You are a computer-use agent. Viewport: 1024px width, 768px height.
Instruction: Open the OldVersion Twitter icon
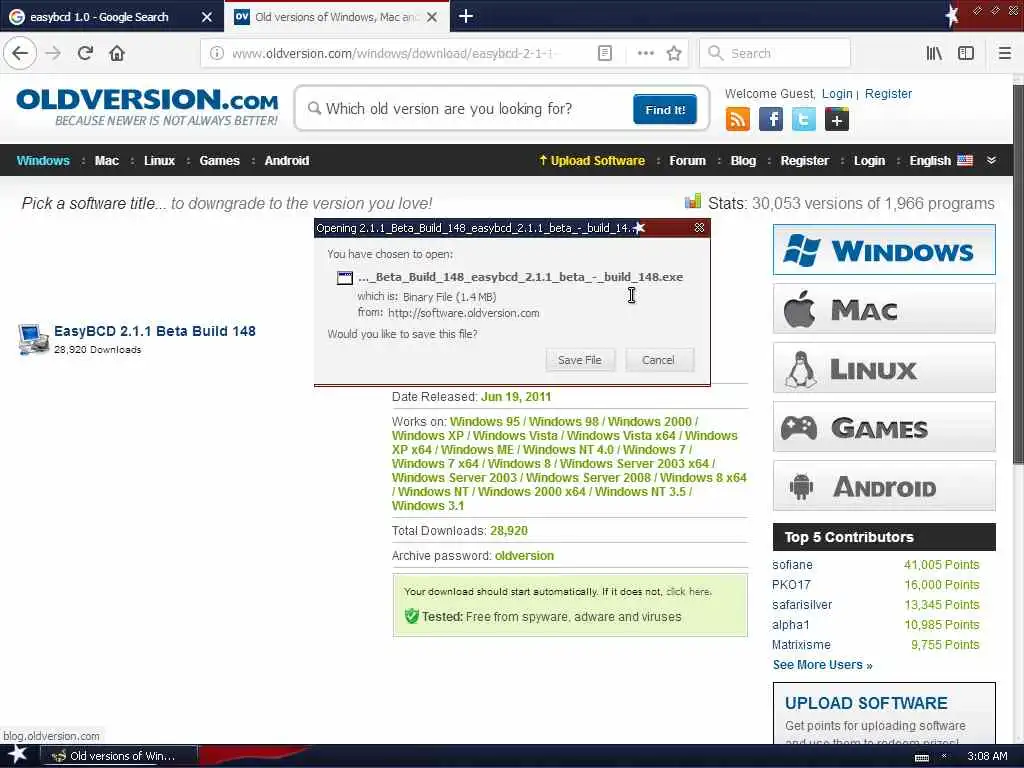pyautogui.click(x=803, y=120)
